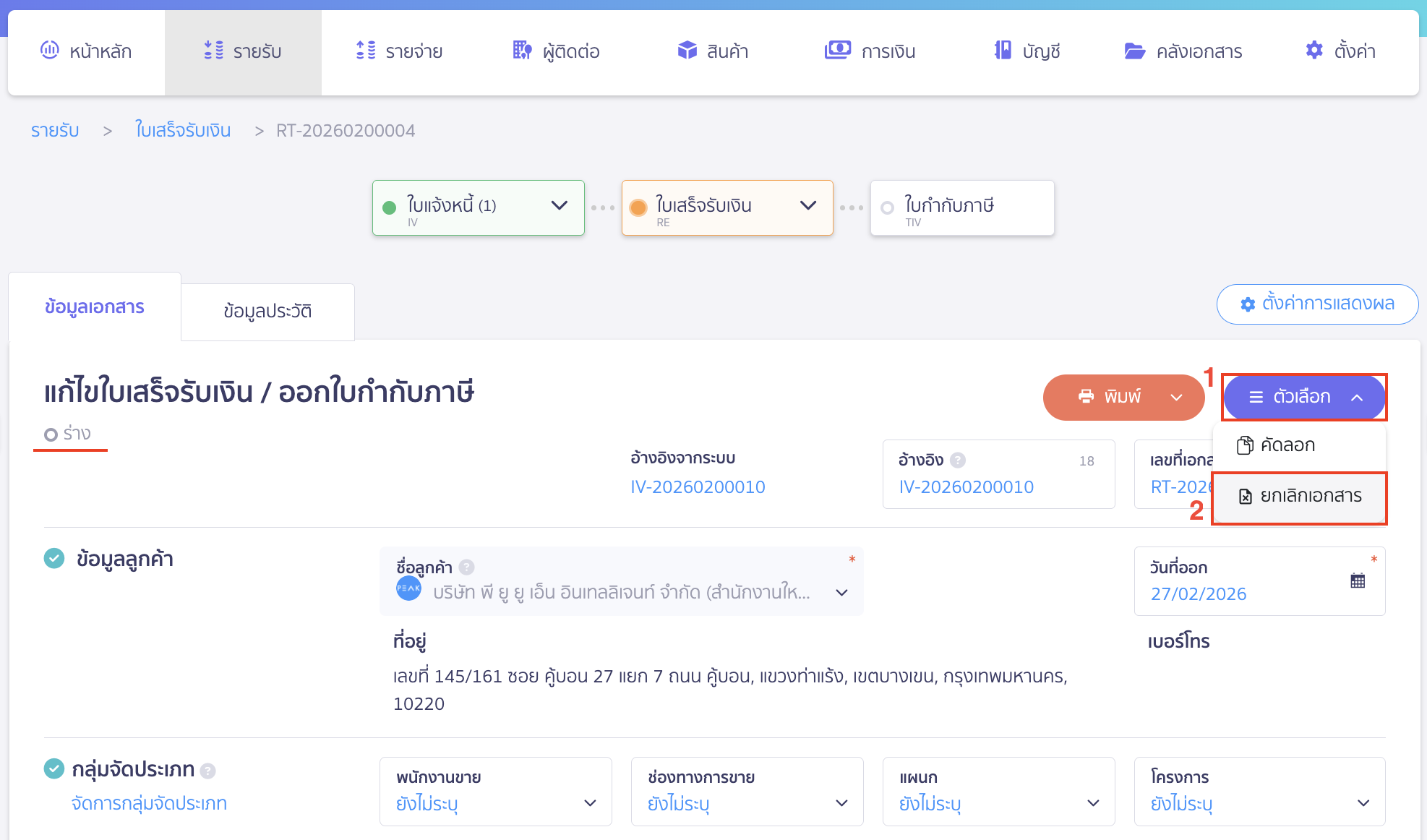Screen dimensions: 1427x840
Task: Click the ข้อมูลลูกค้า completion checkmark
Action: pos(54,557)
